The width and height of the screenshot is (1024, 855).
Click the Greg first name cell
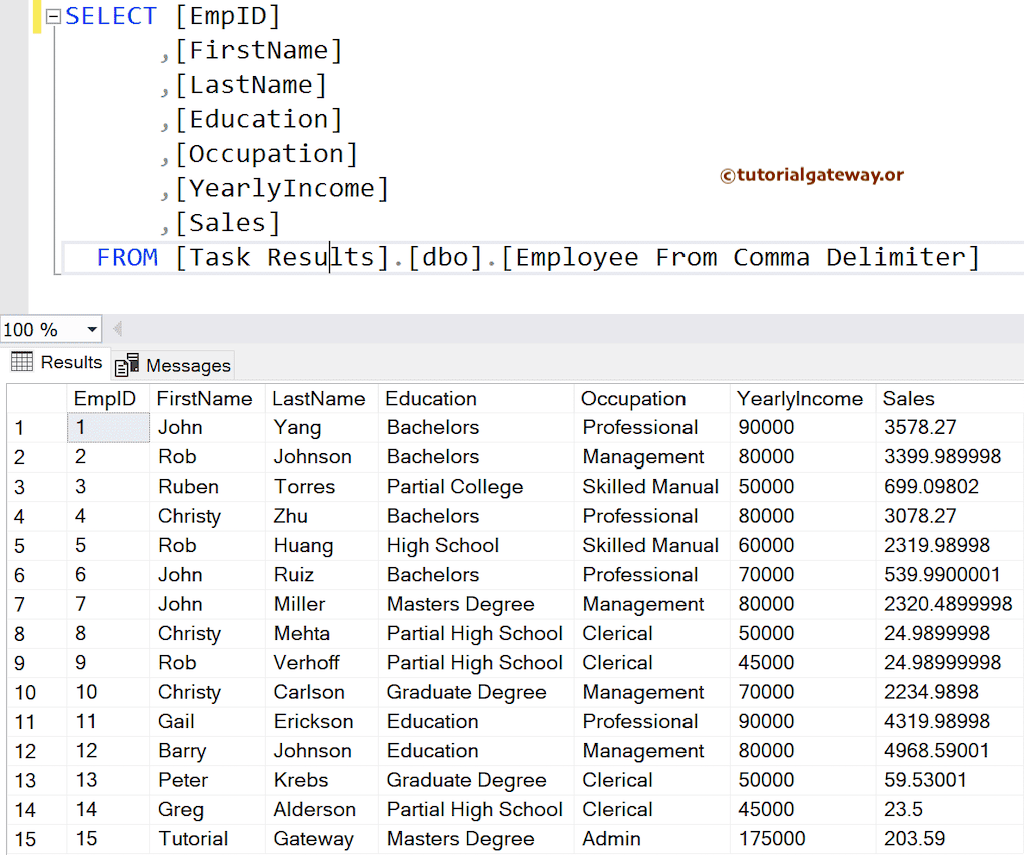click(207, 810)
